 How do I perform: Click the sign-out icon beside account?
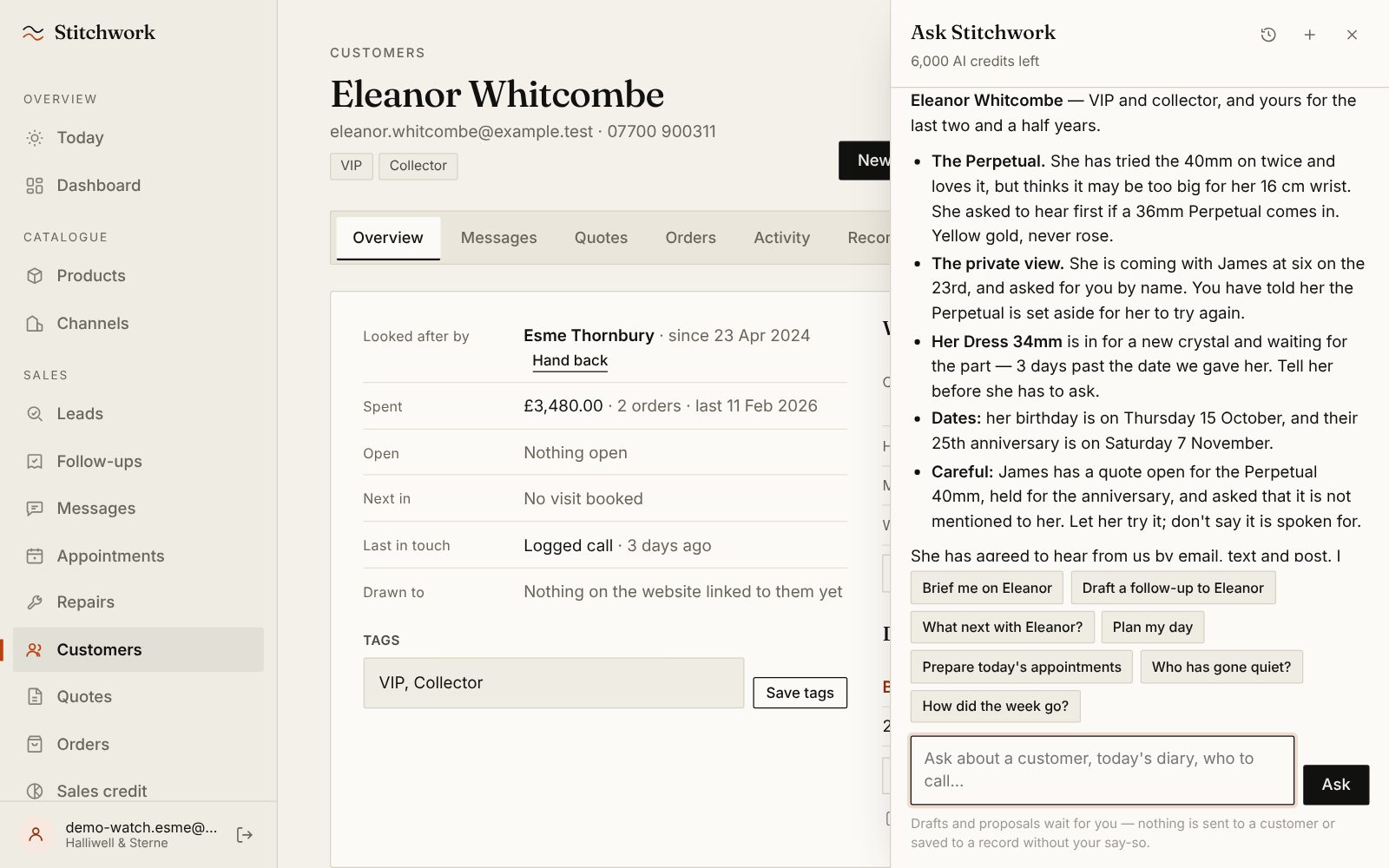[x=245, y=835]
